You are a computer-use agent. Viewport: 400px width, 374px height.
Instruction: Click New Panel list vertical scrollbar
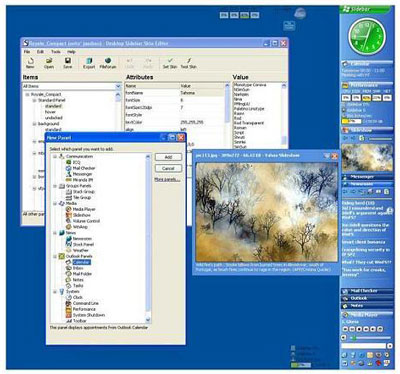point(148,238)
